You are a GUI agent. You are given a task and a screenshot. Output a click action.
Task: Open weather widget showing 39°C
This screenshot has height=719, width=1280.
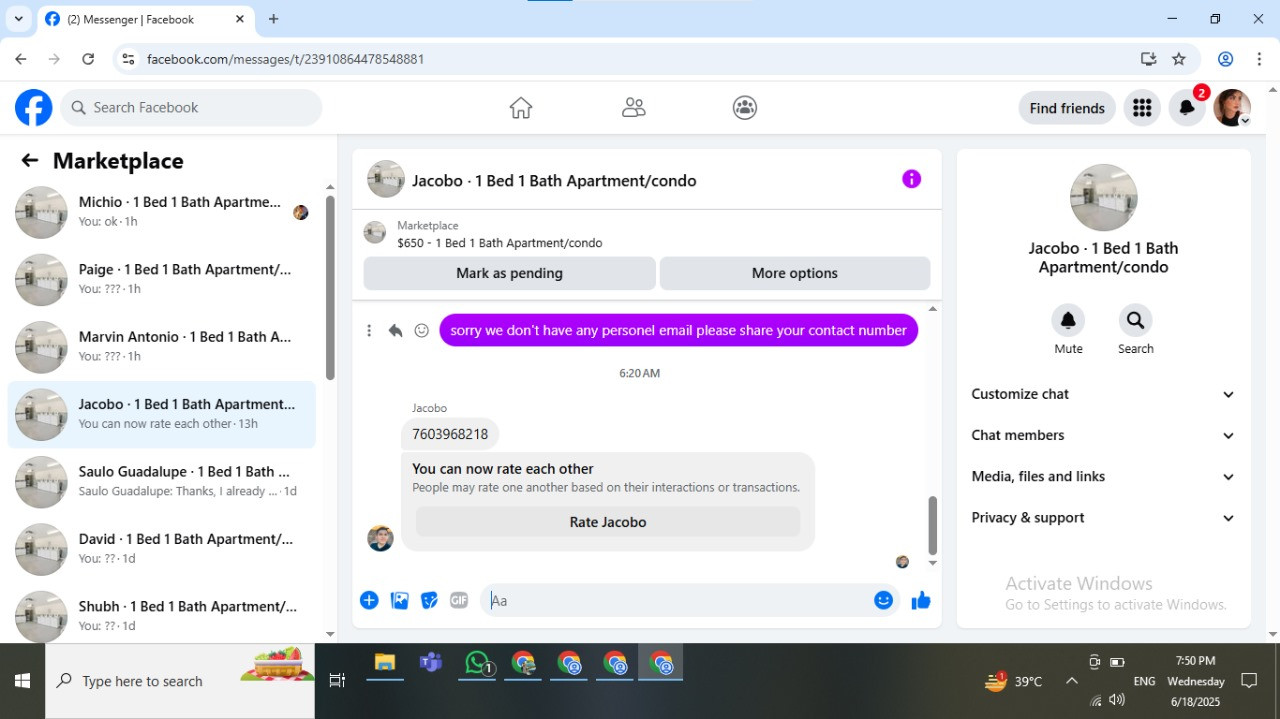point(1013,681)
